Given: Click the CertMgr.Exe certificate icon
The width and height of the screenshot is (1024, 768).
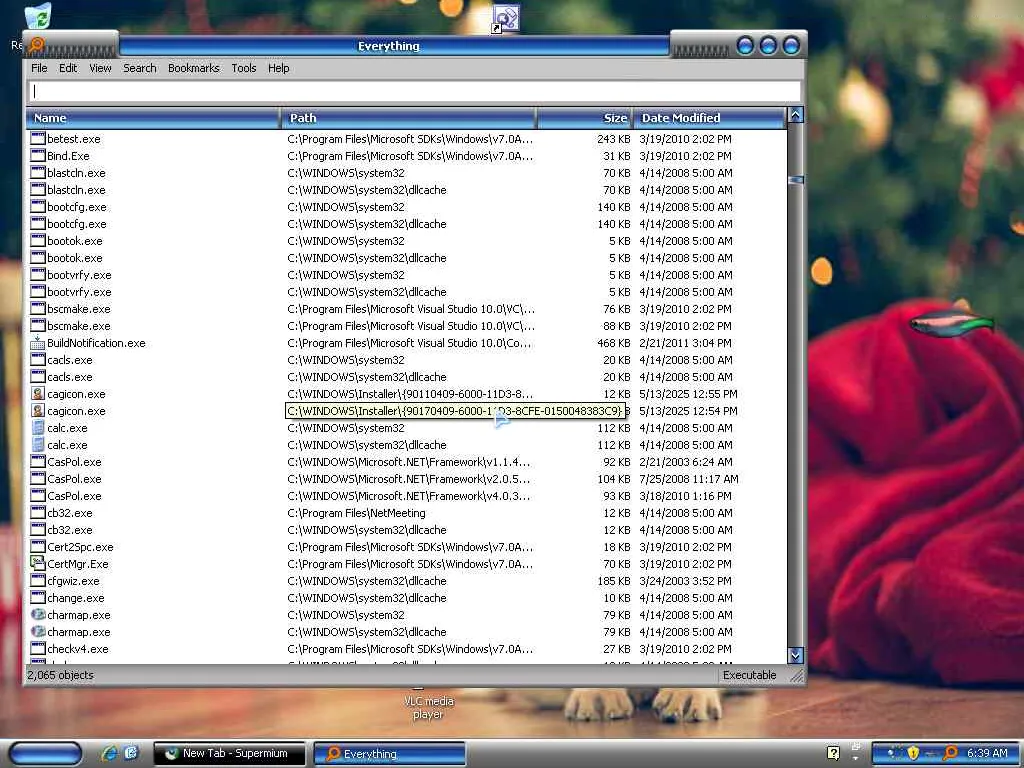Looking at the screenshot, I should pos(38,564).
